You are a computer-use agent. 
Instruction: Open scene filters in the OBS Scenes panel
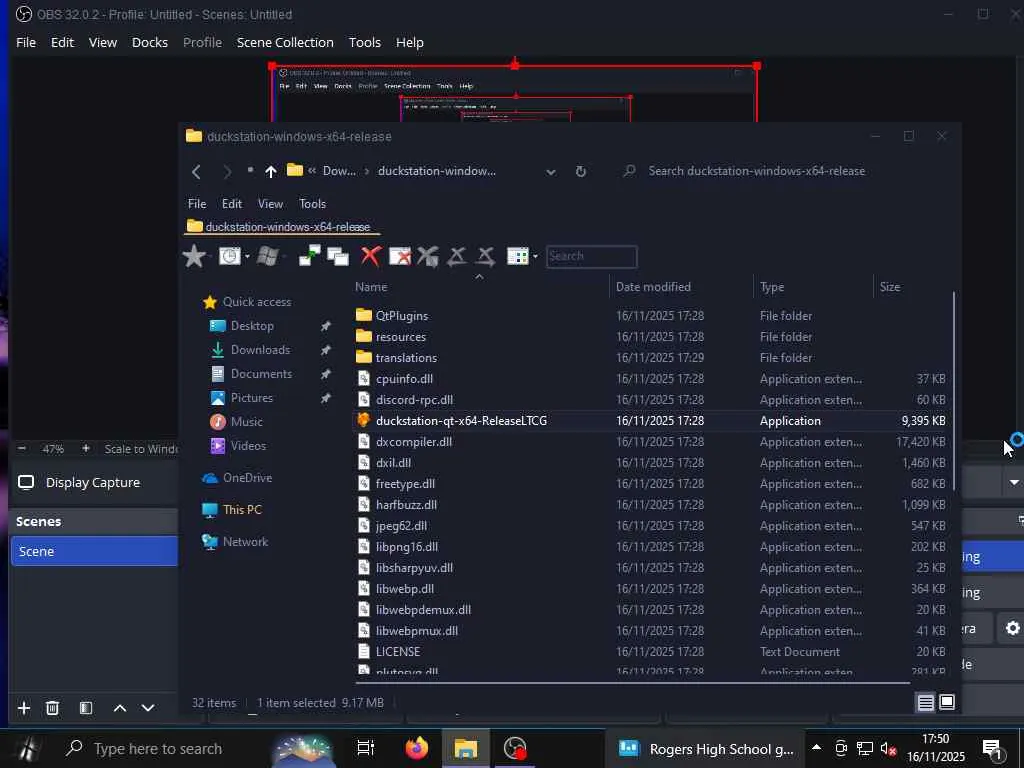coord(86,708)
